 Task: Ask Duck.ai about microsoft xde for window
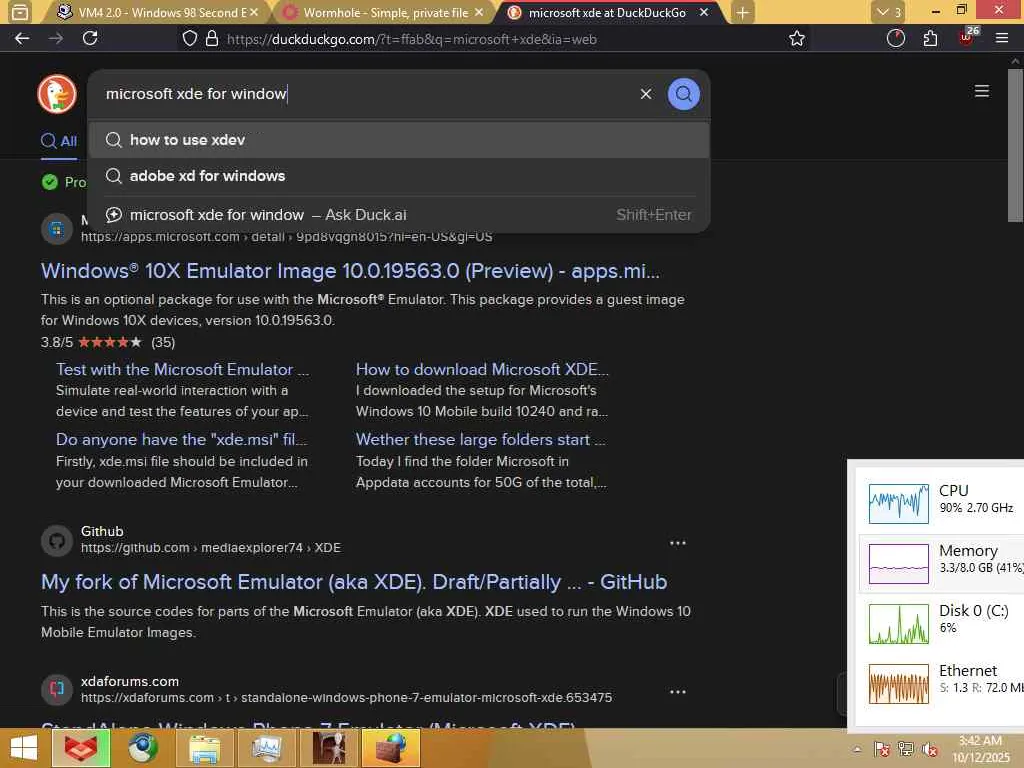pyautogui.click(x=399, y=215)
